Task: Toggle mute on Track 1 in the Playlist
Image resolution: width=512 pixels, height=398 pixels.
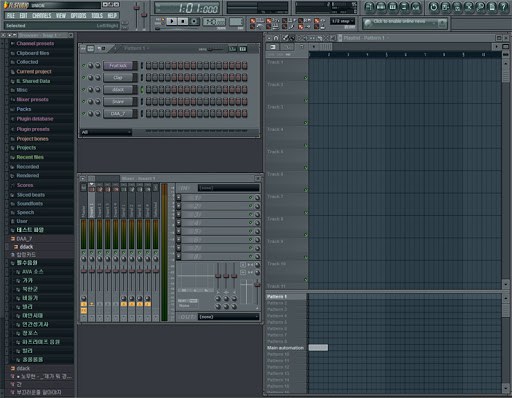Action: pyautogui.click(x=306, y=78)
